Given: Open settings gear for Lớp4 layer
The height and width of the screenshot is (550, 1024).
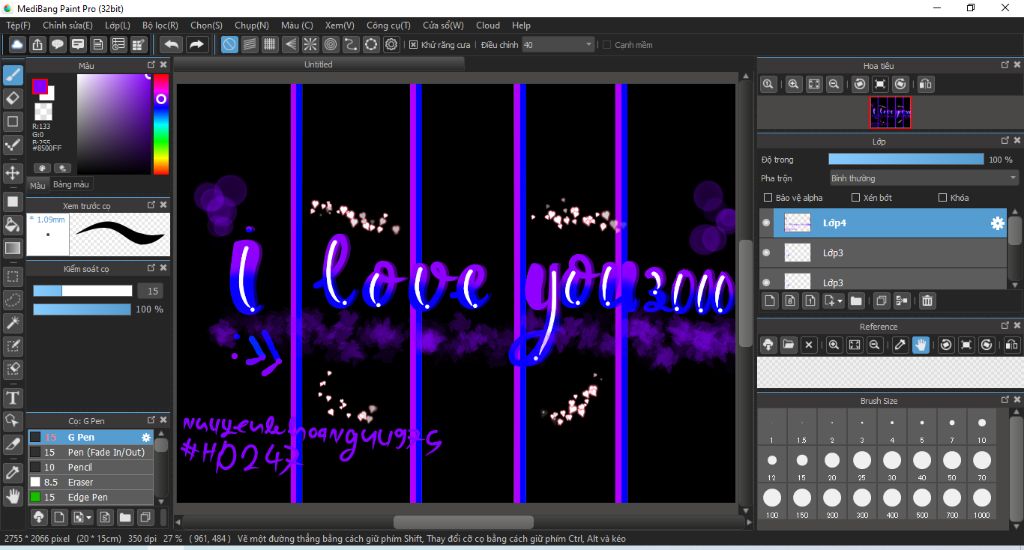Looking at the screenshot, I should (997, 223).
